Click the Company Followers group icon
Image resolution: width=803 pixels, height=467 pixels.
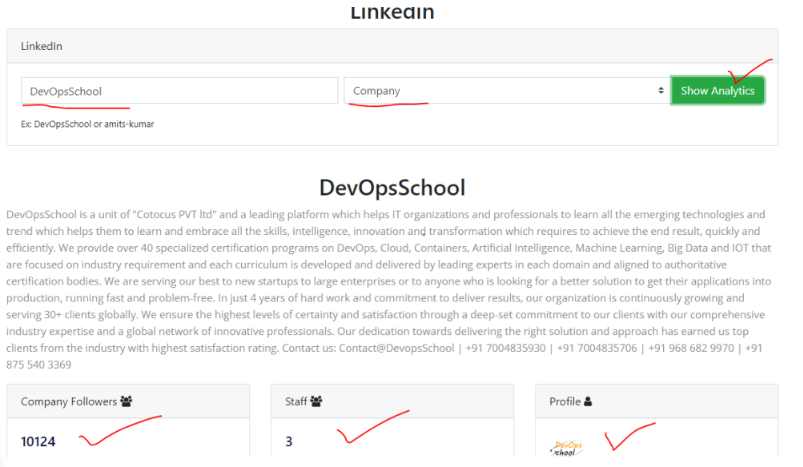(x=126, y=401)
